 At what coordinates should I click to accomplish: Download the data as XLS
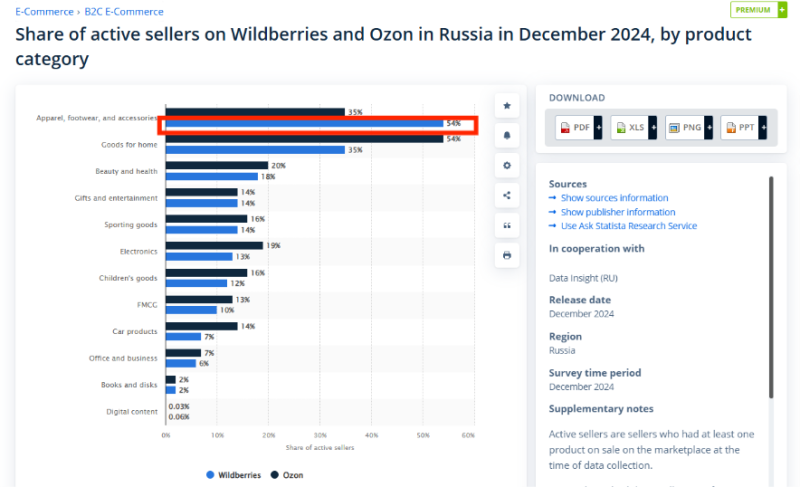click(634, 128)
